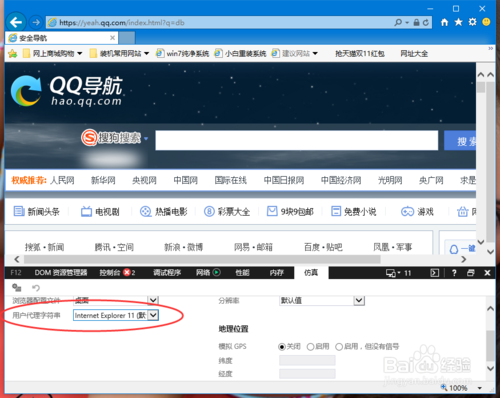Expand the 浏览器配置文件 dropdown
Screen dimensions: 500x398
[153, 300]
